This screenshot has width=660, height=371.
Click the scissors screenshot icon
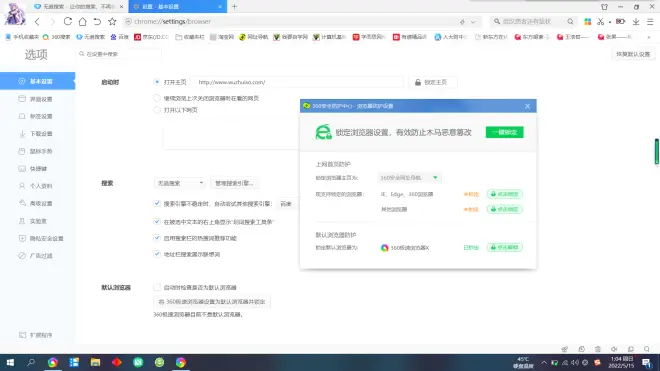coord(601,21)
